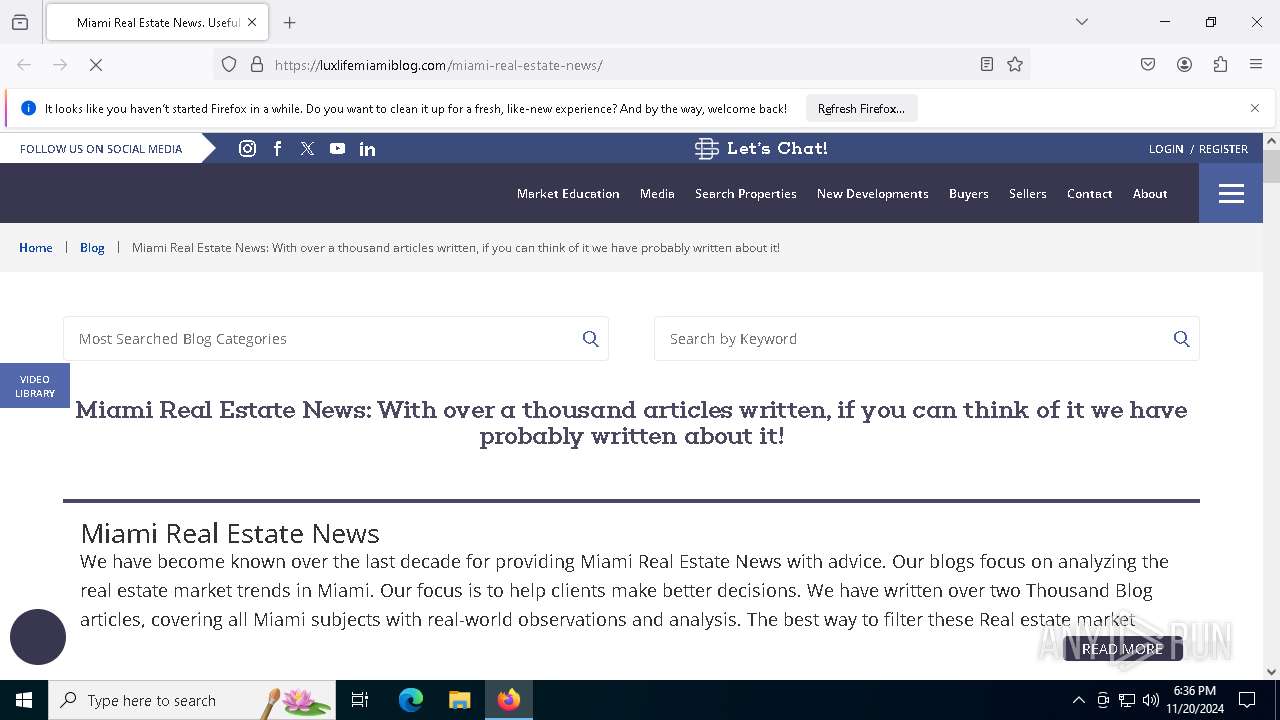
Task: Go back with Firefox back arrow
Action: pyautogui.click(x=24, y=65)
